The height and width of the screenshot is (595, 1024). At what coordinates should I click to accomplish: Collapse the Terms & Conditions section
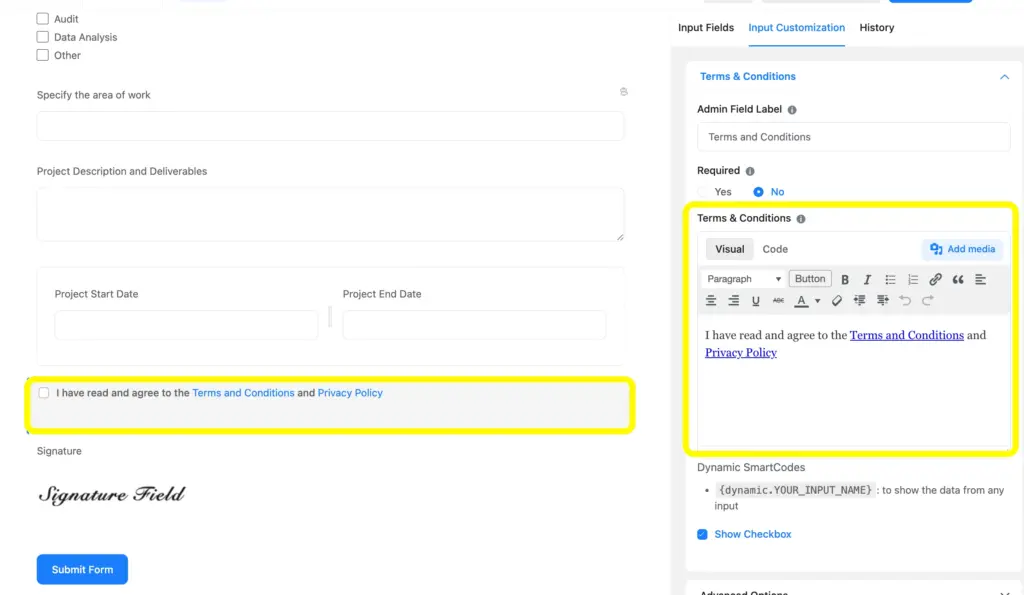[1004, 77]
